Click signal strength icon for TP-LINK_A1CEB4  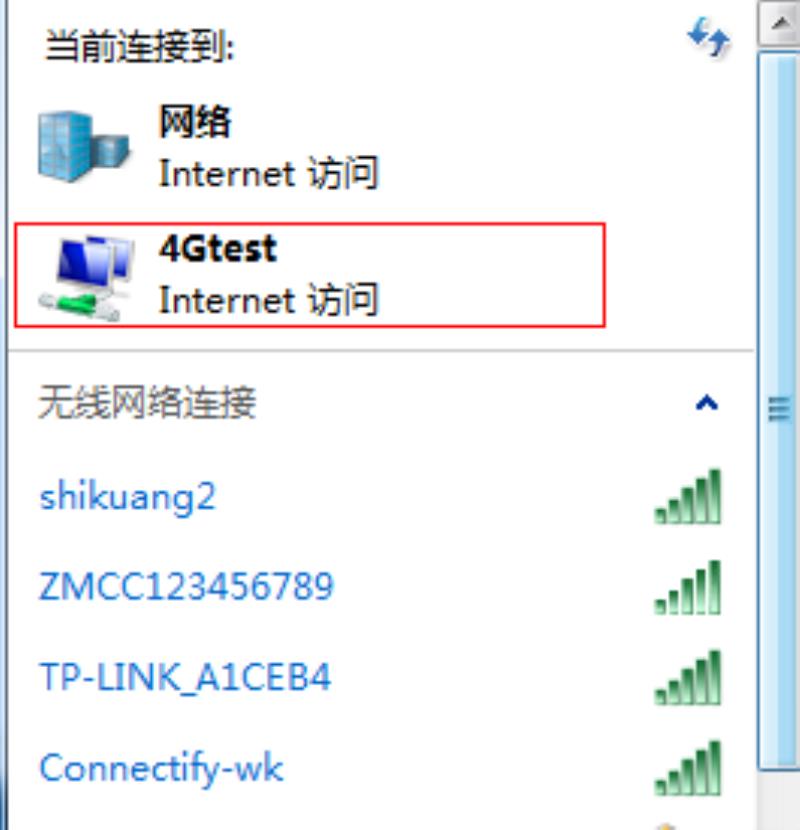pos(688,678)
